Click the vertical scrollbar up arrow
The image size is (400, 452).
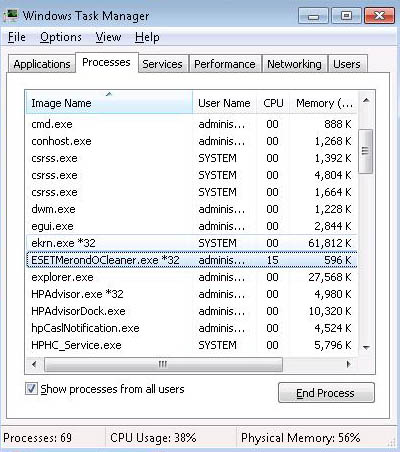click(366, 100)
